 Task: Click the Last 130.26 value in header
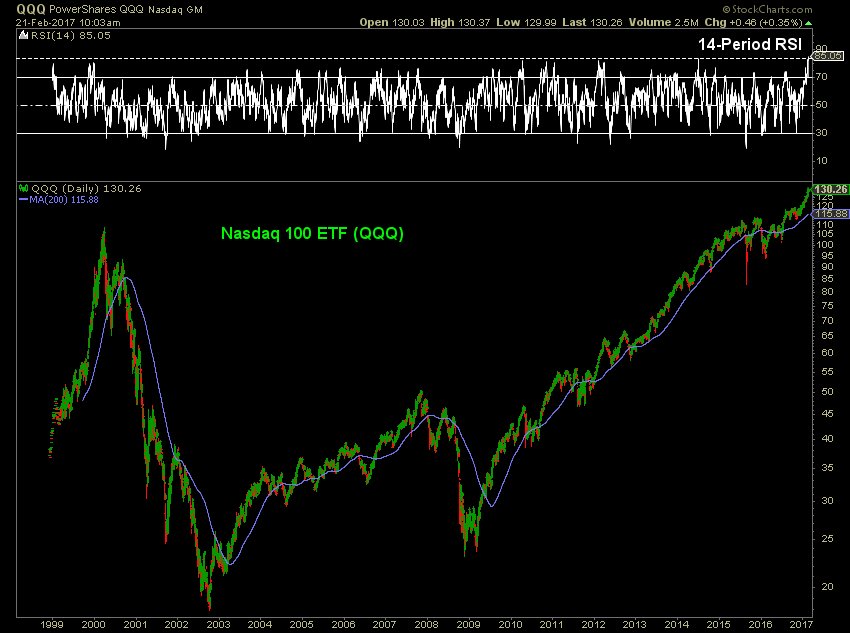(592, 22)
